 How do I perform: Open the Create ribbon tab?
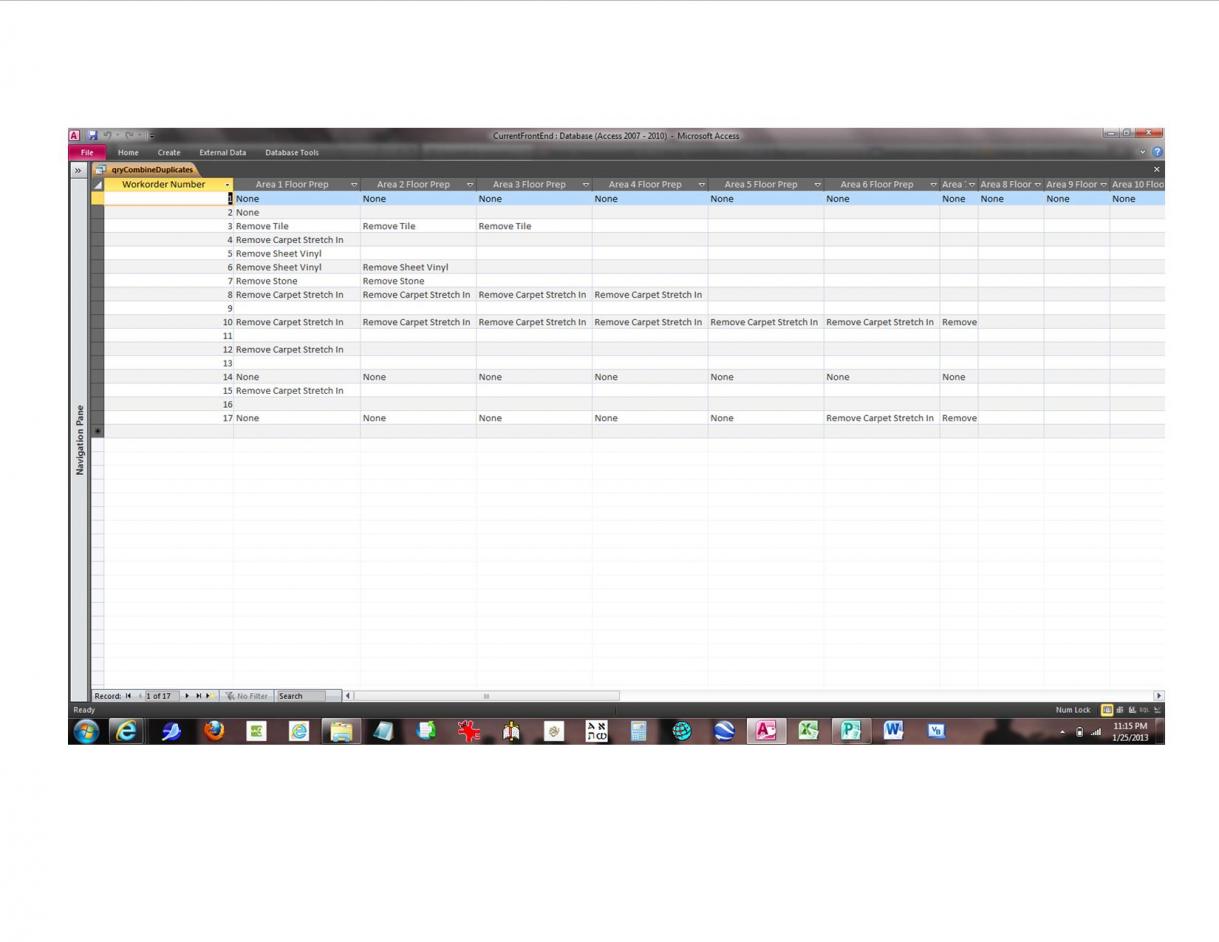(169, 152)
